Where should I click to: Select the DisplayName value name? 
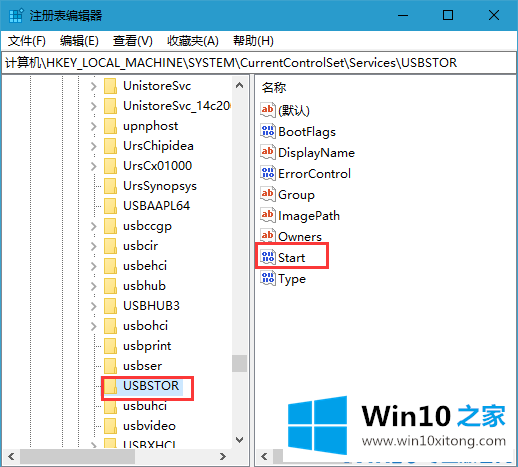(316, 153)
